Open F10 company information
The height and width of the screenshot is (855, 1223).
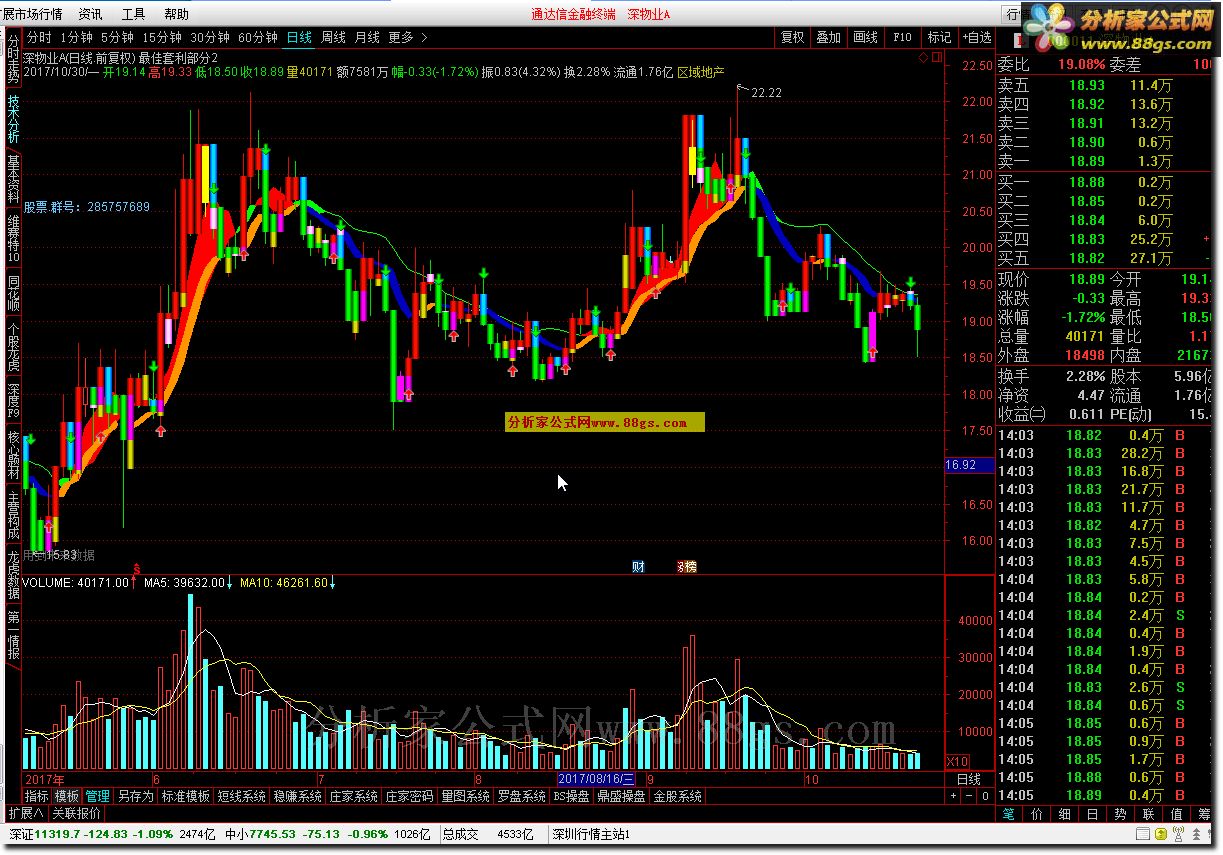902,37
